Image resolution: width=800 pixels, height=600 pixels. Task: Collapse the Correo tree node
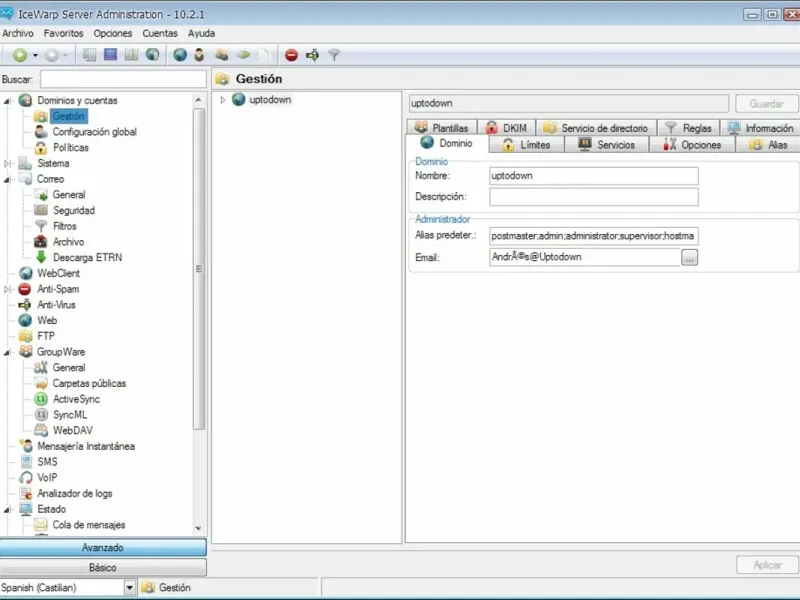pos(7,180)
